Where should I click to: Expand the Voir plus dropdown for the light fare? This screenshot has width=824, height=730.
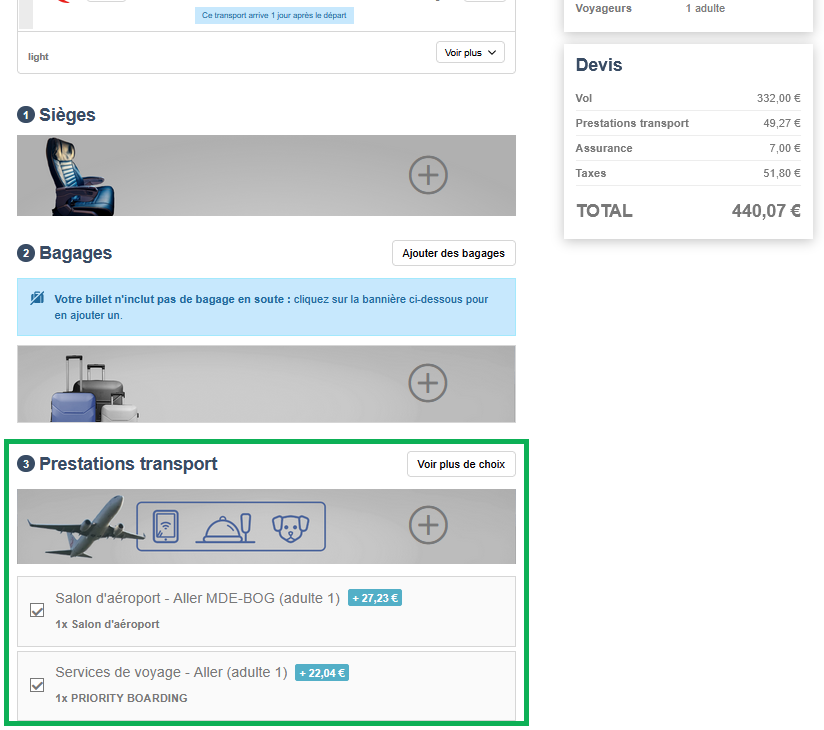pos(470,53)
